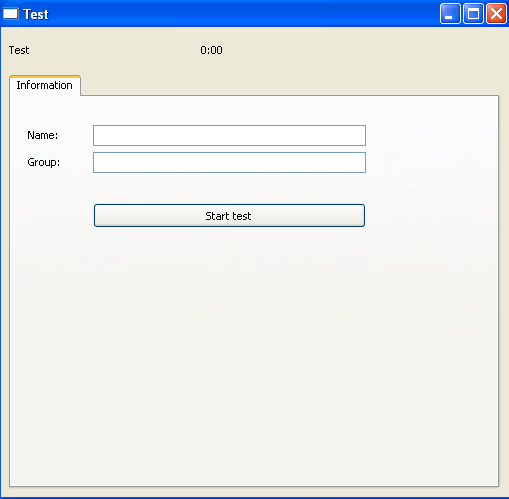Activate the Information tab header
This screenshot has width=509, height=499.
pos(45,85)
